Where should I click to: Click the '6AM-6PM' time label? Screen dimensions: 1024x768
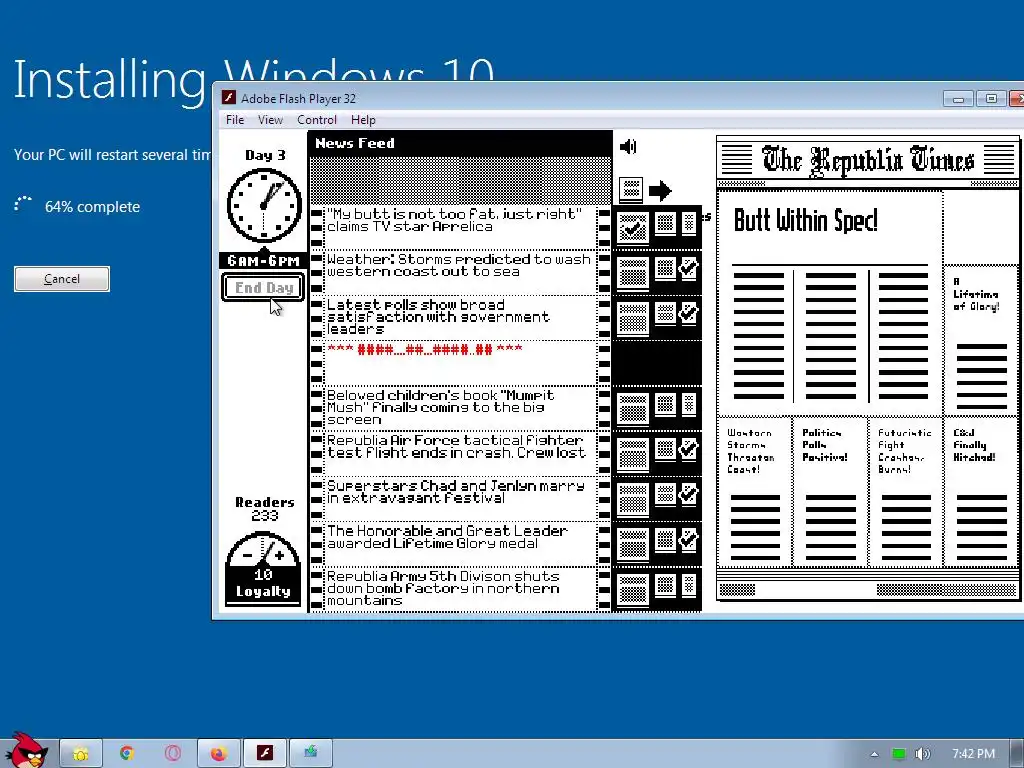click(x=263, y=261)
